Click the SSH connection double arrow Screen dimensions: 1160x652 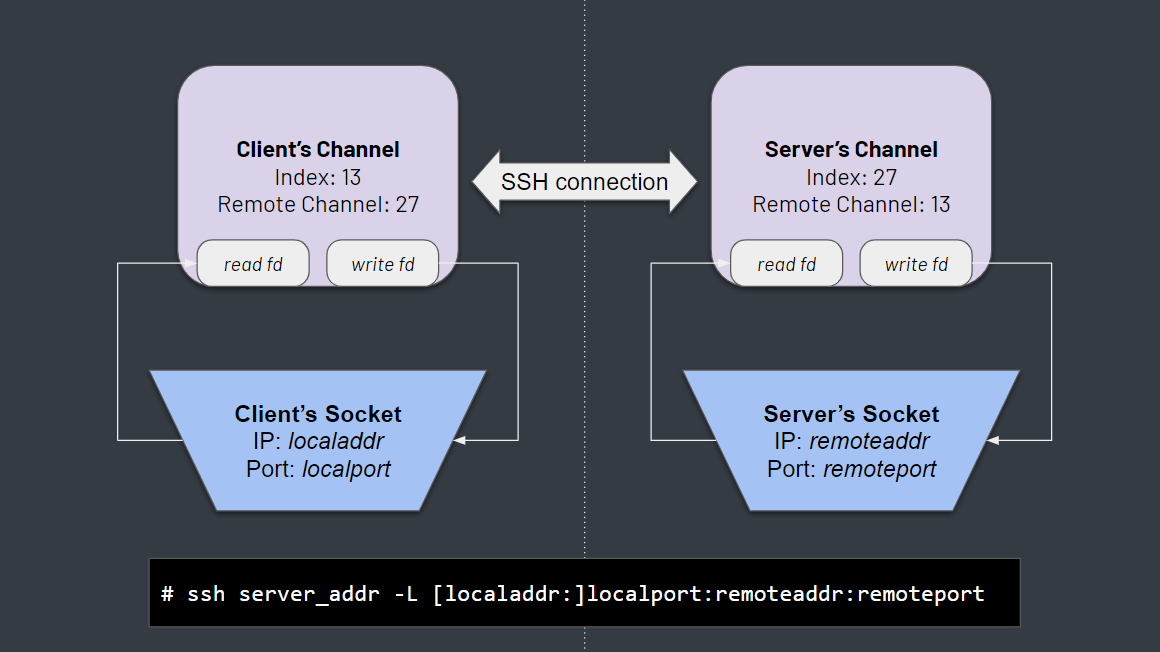point(584,182)
